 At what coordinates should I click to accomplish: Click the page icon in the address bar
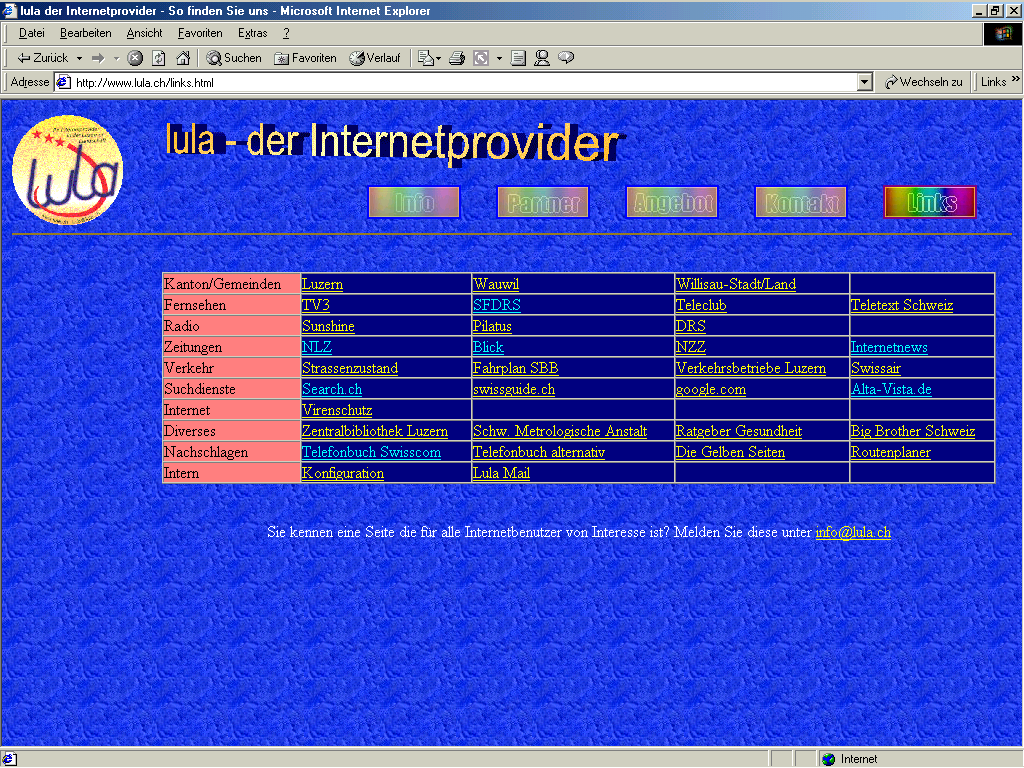[x=63, y=82]
